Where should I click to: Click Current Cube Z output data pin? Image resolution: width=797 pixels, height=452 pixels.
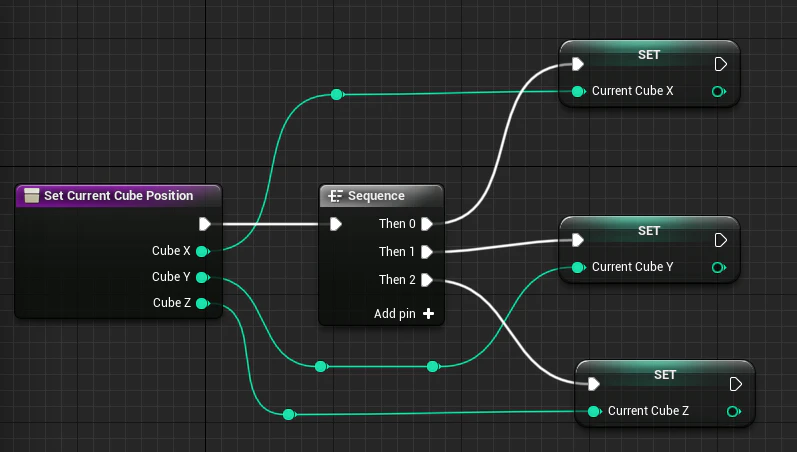click(733, 411)
